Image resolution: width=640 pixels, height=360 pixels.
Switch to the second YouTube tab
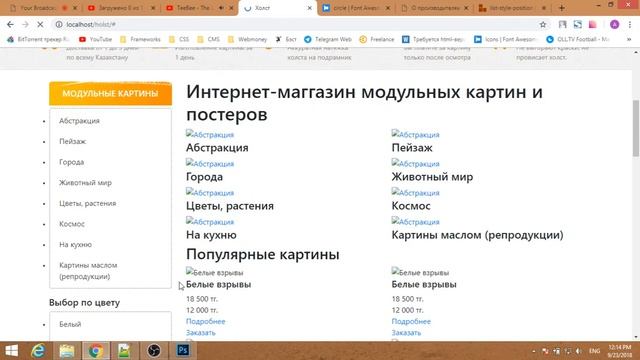[x=121, y=8]
